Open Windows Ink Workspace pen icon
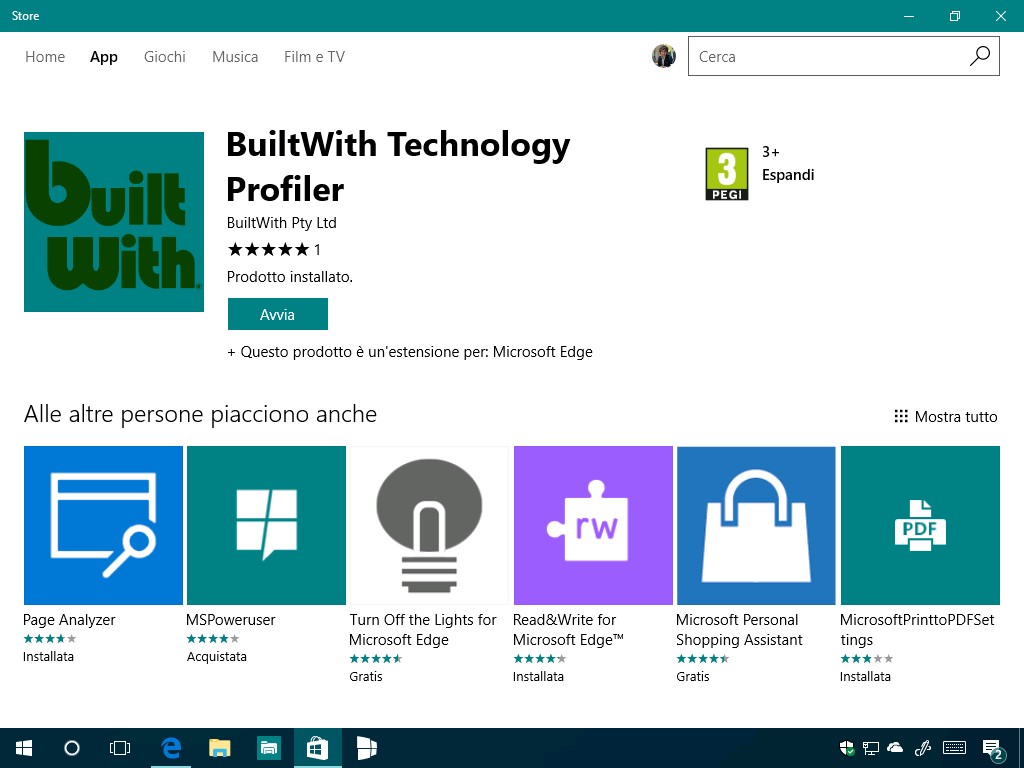The width and height of the screenshot is (1024, 768). pos(923,748)
